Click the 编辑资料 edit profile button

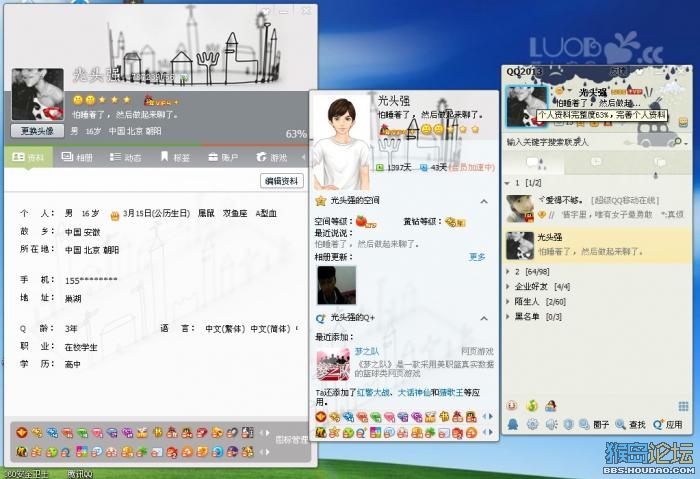281,181
